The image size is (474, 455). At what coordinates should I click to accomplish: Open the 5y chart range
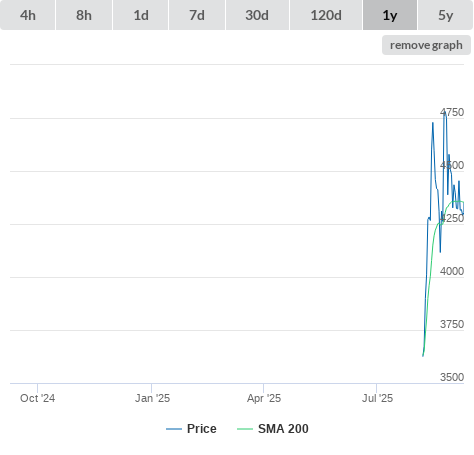[x=445, y=15]
